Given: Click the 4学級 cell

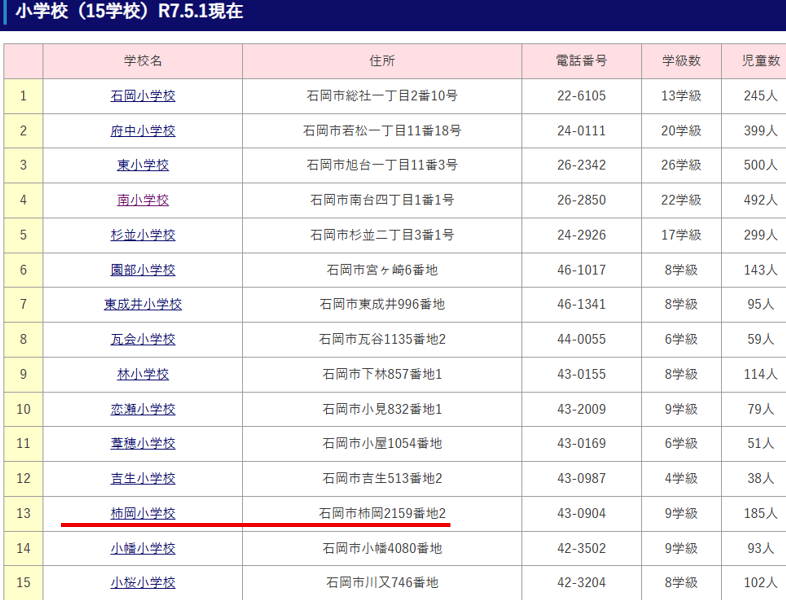Looking at the screenshot, I should click(681, 479).
